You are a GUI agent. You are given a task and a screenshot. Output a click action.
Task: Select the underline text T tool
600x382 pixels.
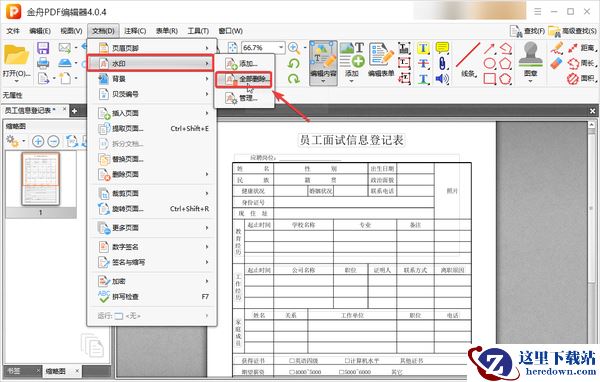coord(423,79)
